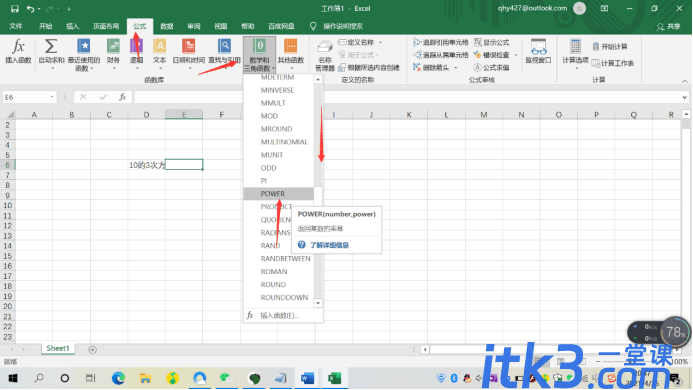Select MOD from the function list
The height and width of the screenshot is (390, 693).
(279, 116)
